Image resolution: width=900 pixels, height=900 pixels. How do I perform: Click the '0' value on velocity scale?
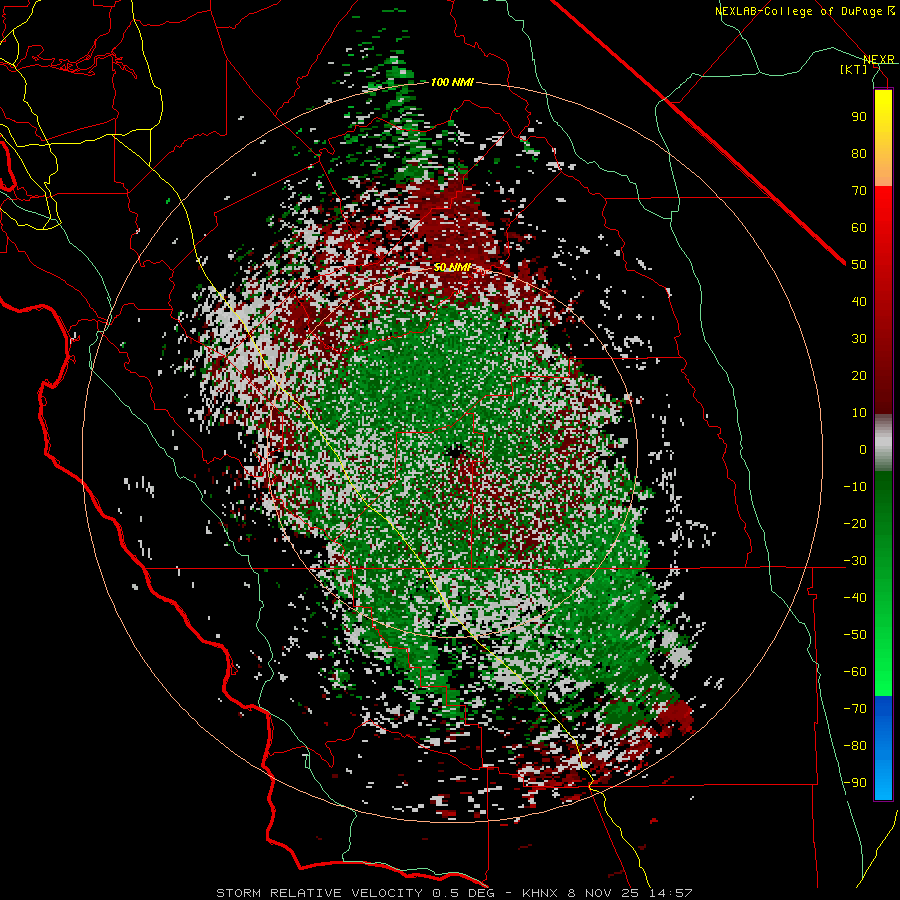point(863,449)
